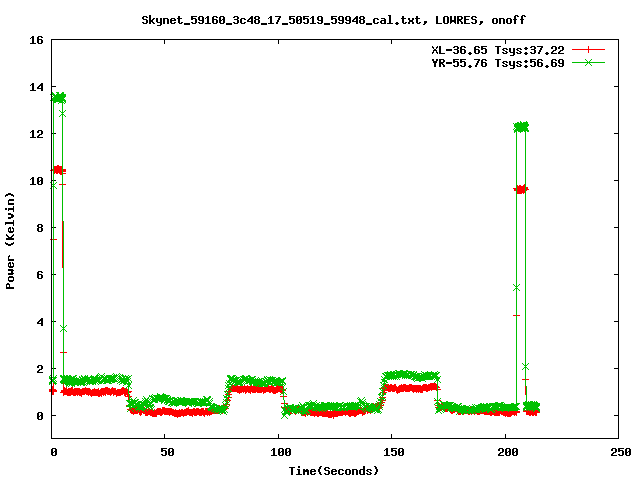The image size is (640, 480).
Task: Click the x-axis tick label 100
Action: click(x=280, y=452)
